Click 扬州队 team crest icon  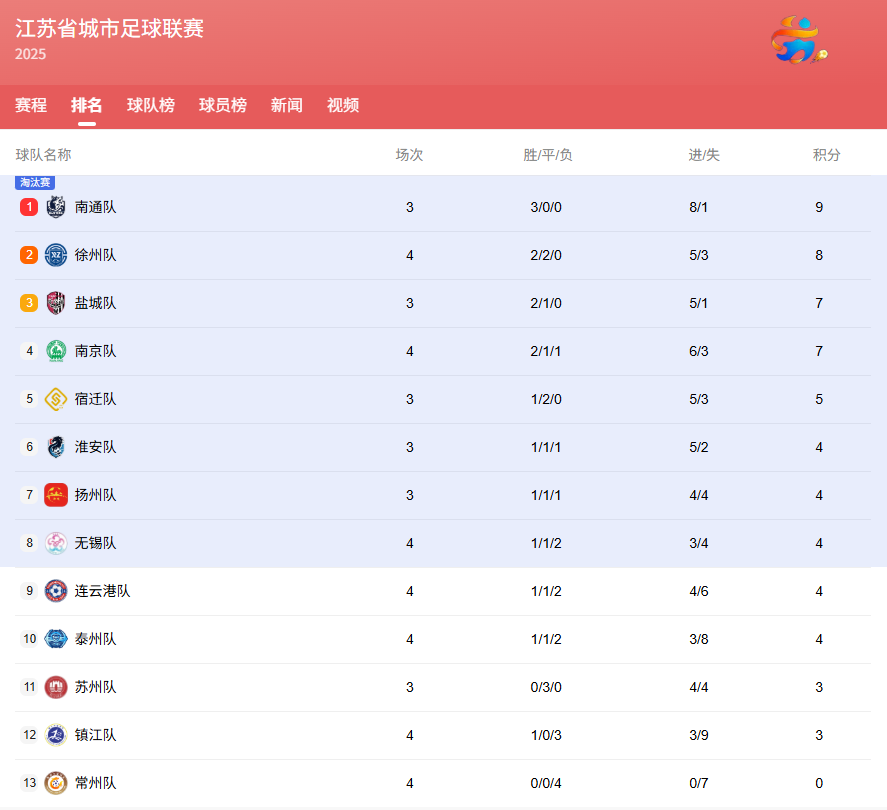56,495
